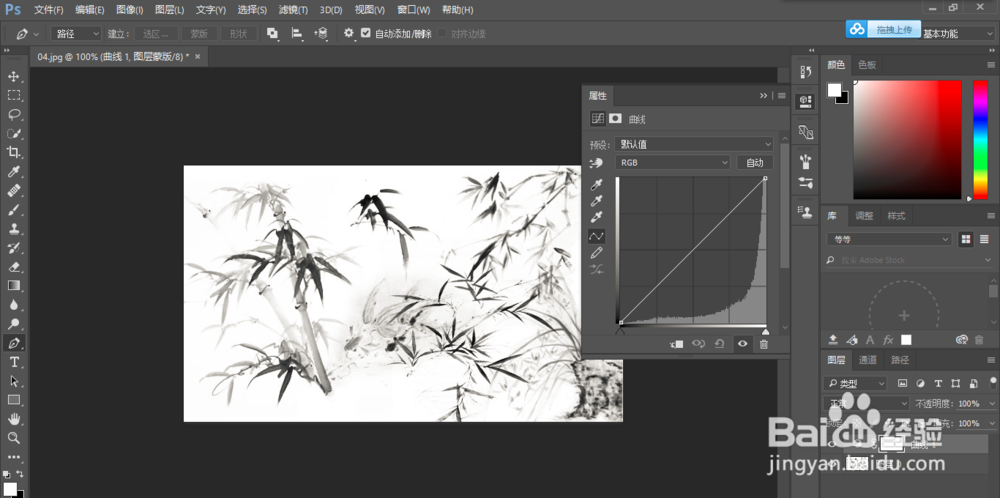Click the curves on-image adjustment hand tool
Viewport: 1000px width, 498px height.
click(596, 163)
